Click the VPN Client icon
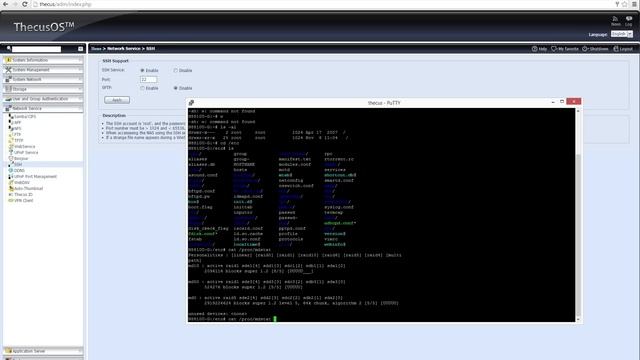 click(x=11, y=200)
